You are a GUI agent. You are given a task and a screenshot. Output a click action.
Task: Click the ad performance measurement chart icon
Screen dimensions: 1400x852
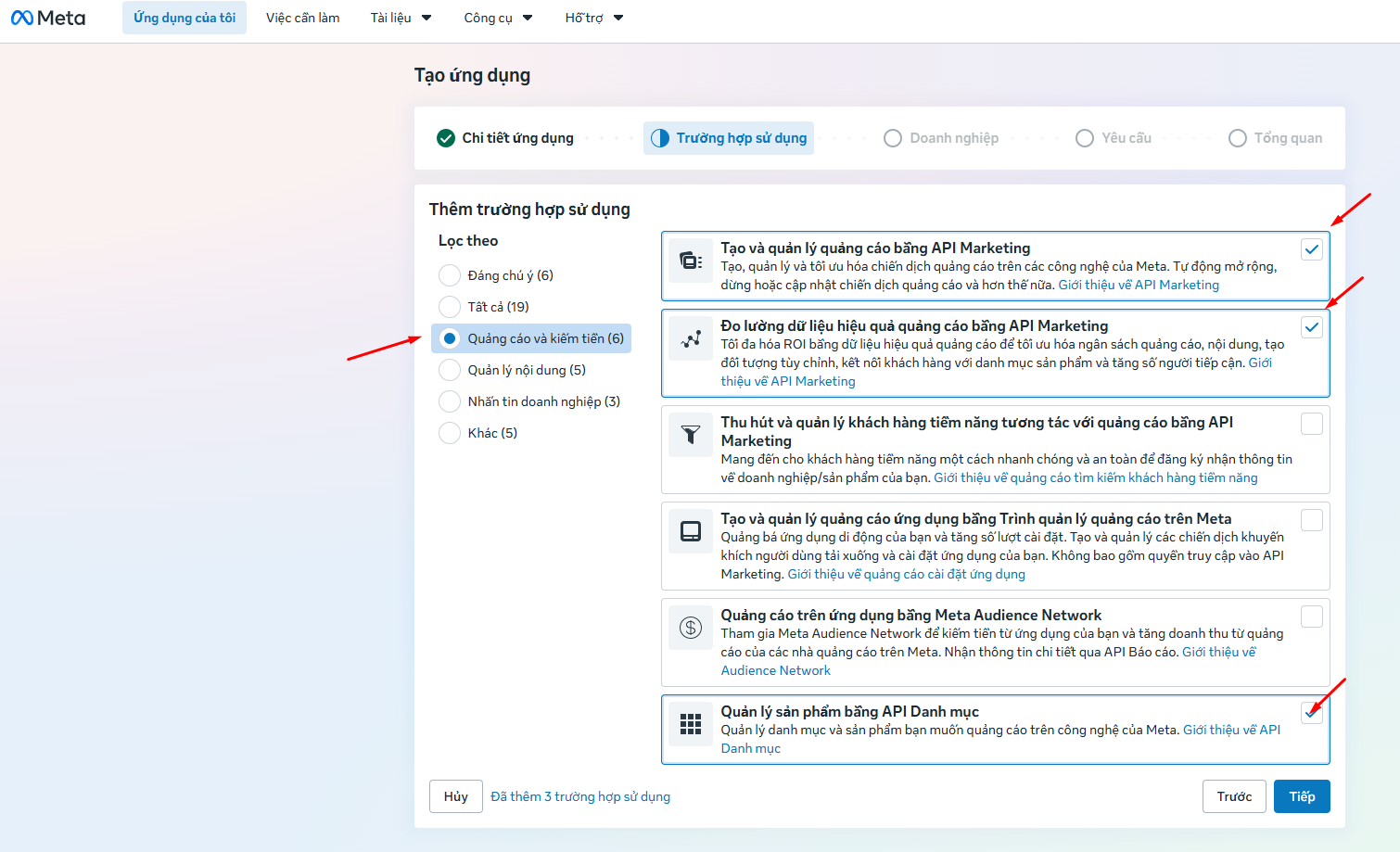pos(691,340)
